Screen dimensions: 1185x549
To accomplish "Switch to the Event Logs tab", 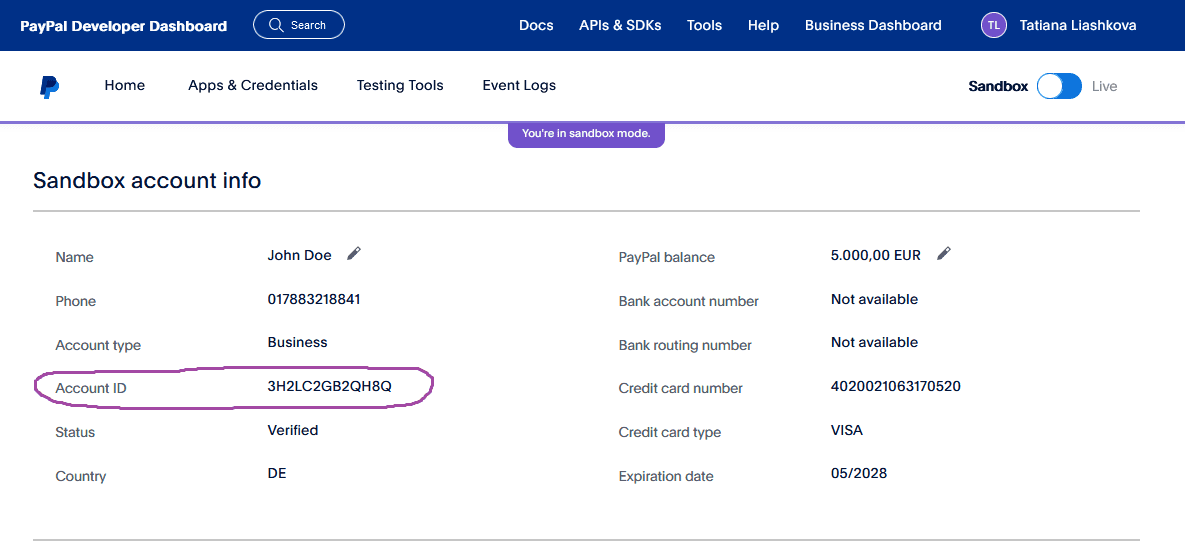I will (x=519, y=86).
